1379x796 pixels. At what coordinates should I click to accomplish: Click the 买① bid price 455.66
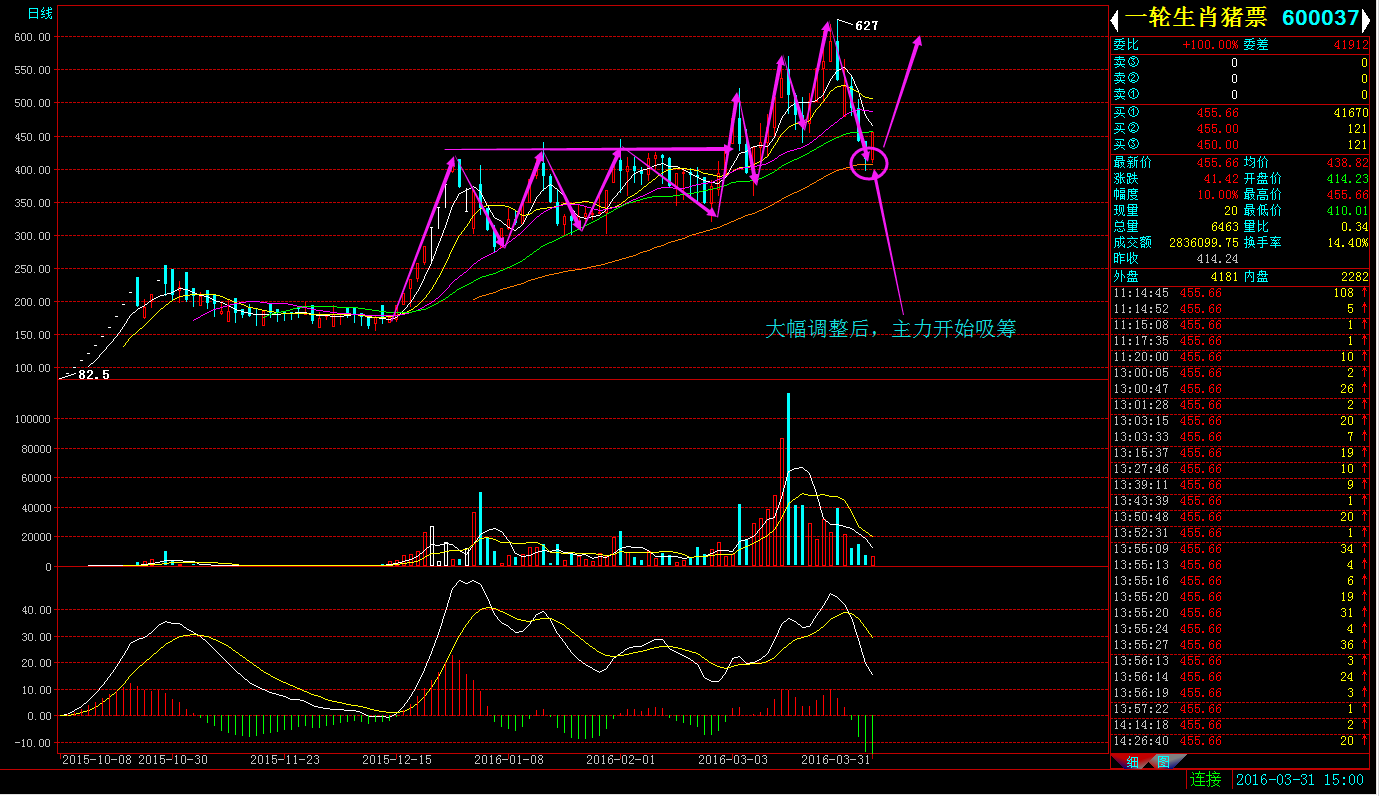click(x=1216, y=114)
